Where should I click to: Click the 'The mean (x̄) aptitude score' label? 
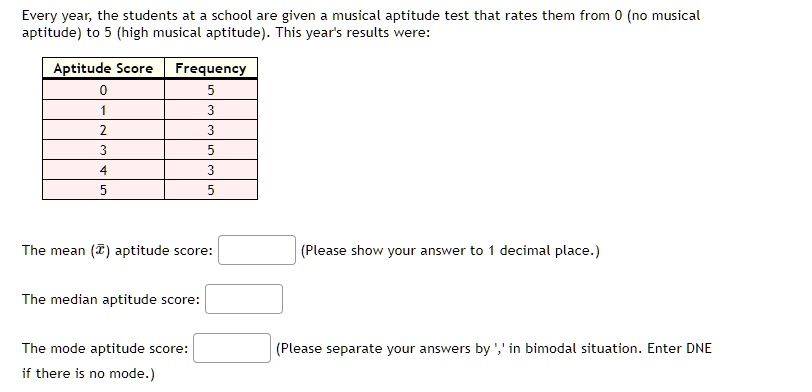(x=117, y=251)
